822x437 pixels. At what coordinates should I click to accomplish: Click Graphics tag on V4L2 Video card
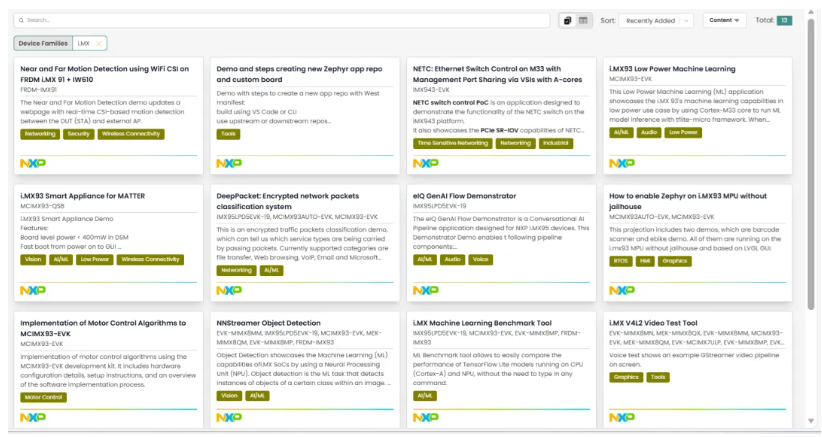click(x=626, y=378)
